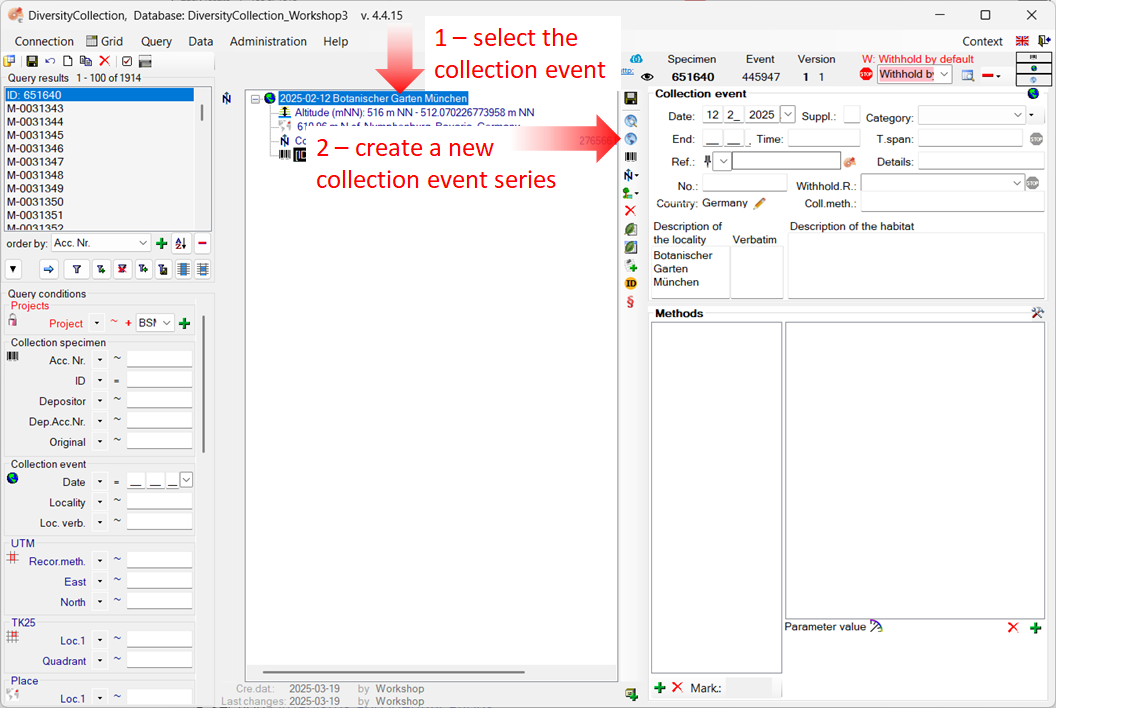Click the globe icon to create event series
This screenshot has height=708, width=1124.
pyautogui.click(x=630, y=138)
